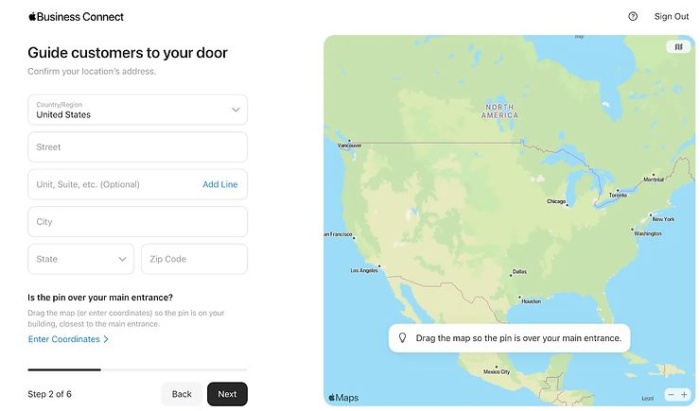Screen dimensions: 700x411
Task: Switch map view using the map mode icon
Action: tap(679, 46)
